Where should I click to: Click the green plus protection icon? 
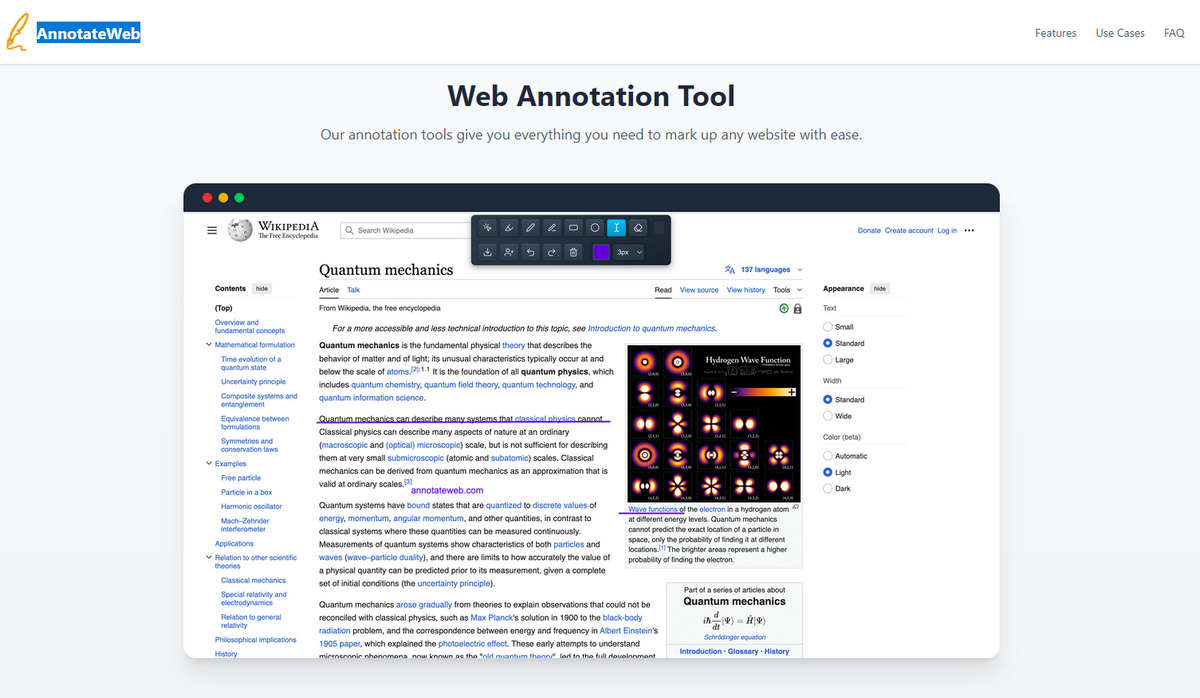[784, 309]
